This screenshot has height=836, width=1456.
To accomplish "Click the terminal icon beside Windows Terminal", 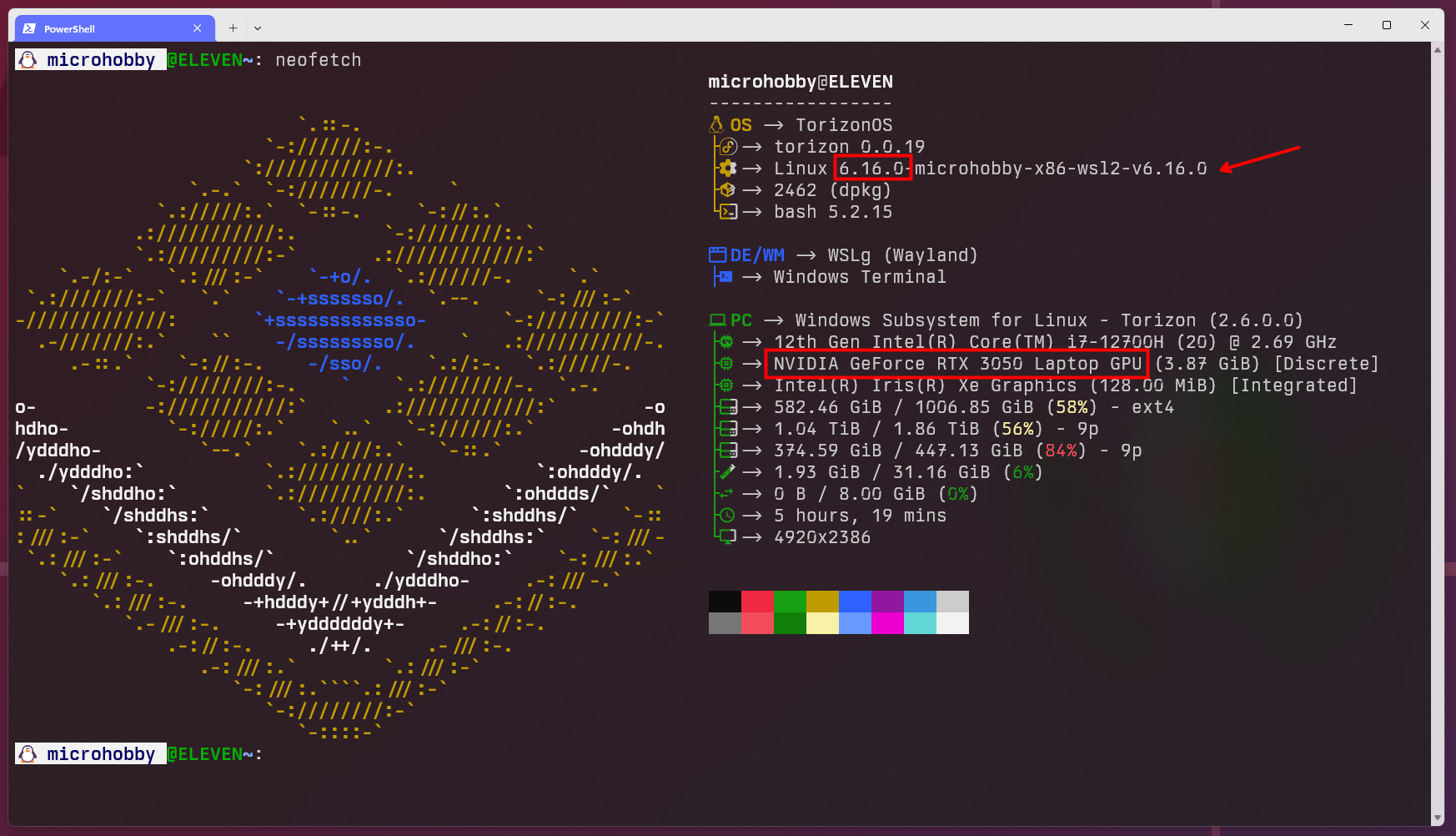I will pos(725,277).
